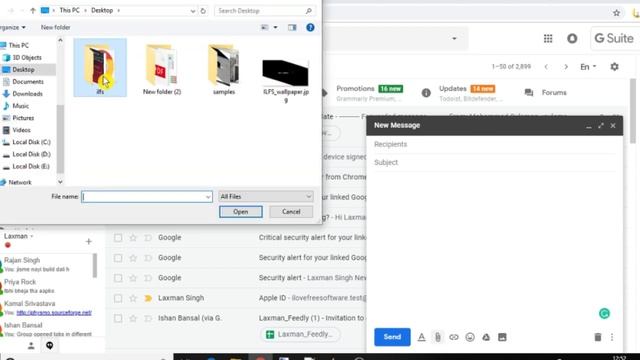Image resolution: width=640 pixels, height=360 pixels.
Task: Click the Search Desktop box
Action: (x=264, y=11)
